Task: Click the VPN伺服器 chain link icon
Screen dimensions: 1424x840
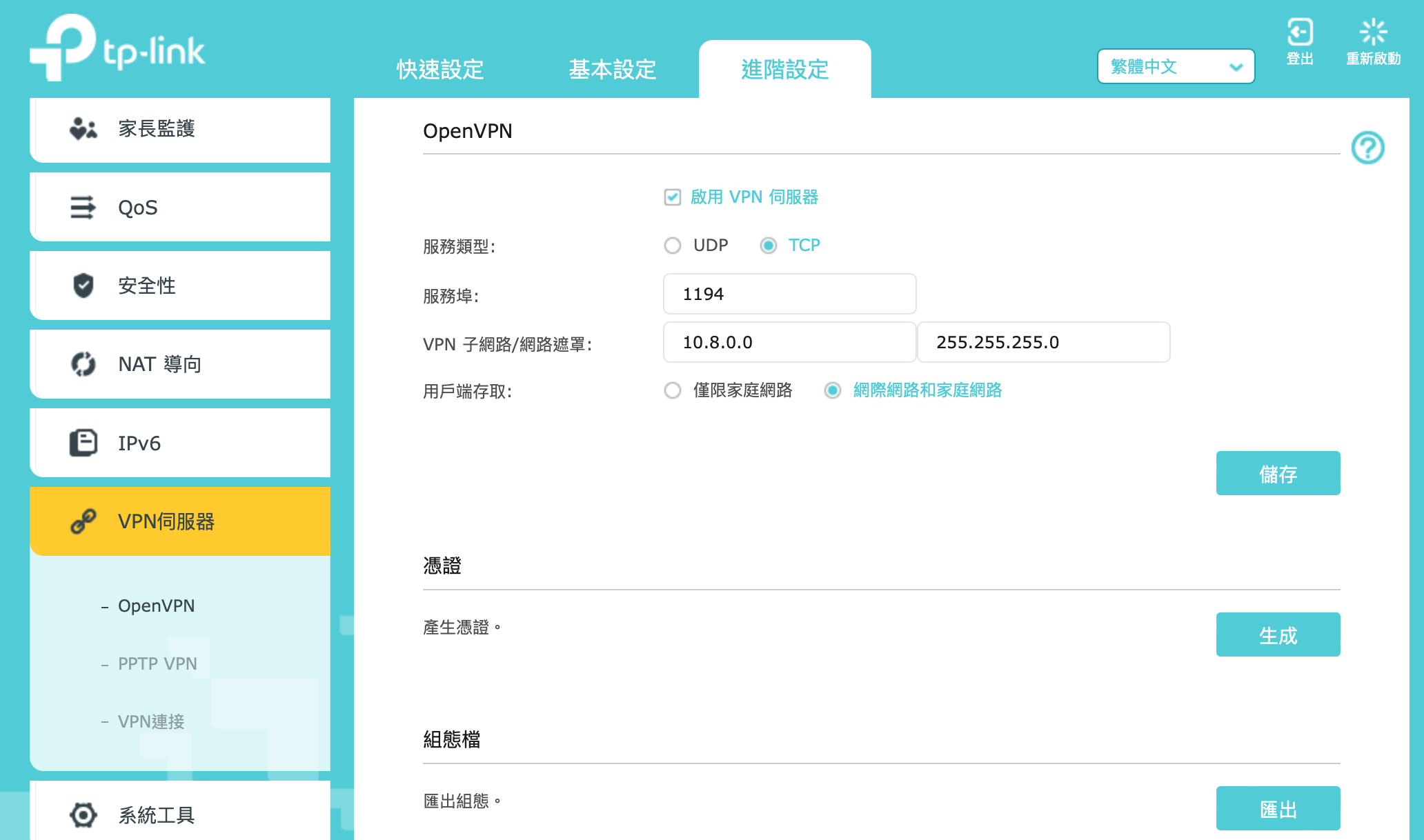Action: pos(83,521)
